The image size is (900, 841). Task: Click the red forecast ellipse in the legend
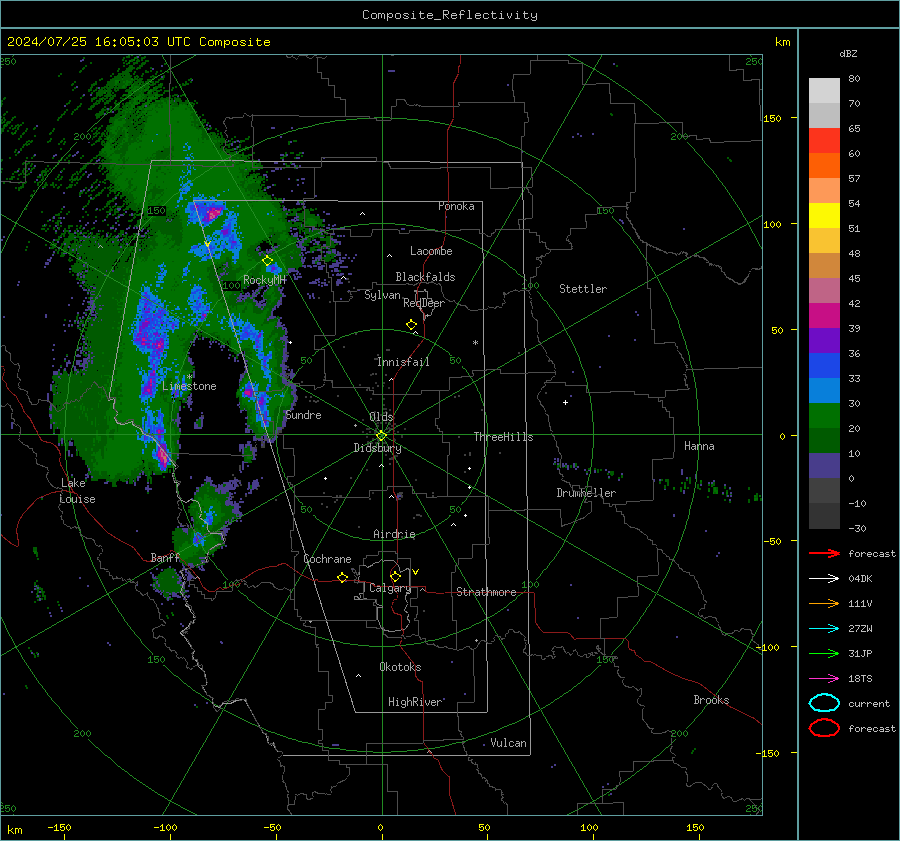pyautogui.click(x=824, y=728)
